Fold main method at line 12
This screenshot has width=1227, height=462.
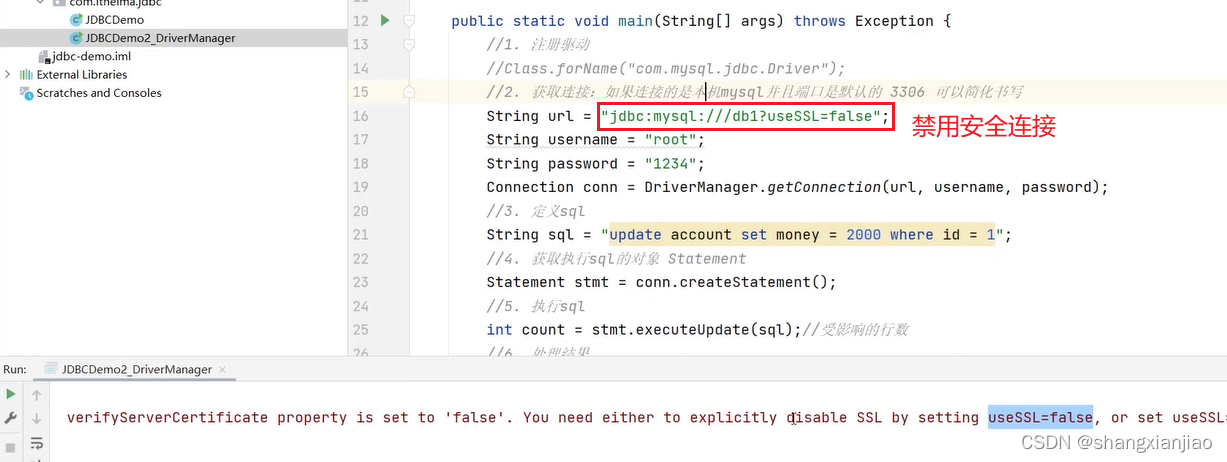coord(408,20)
